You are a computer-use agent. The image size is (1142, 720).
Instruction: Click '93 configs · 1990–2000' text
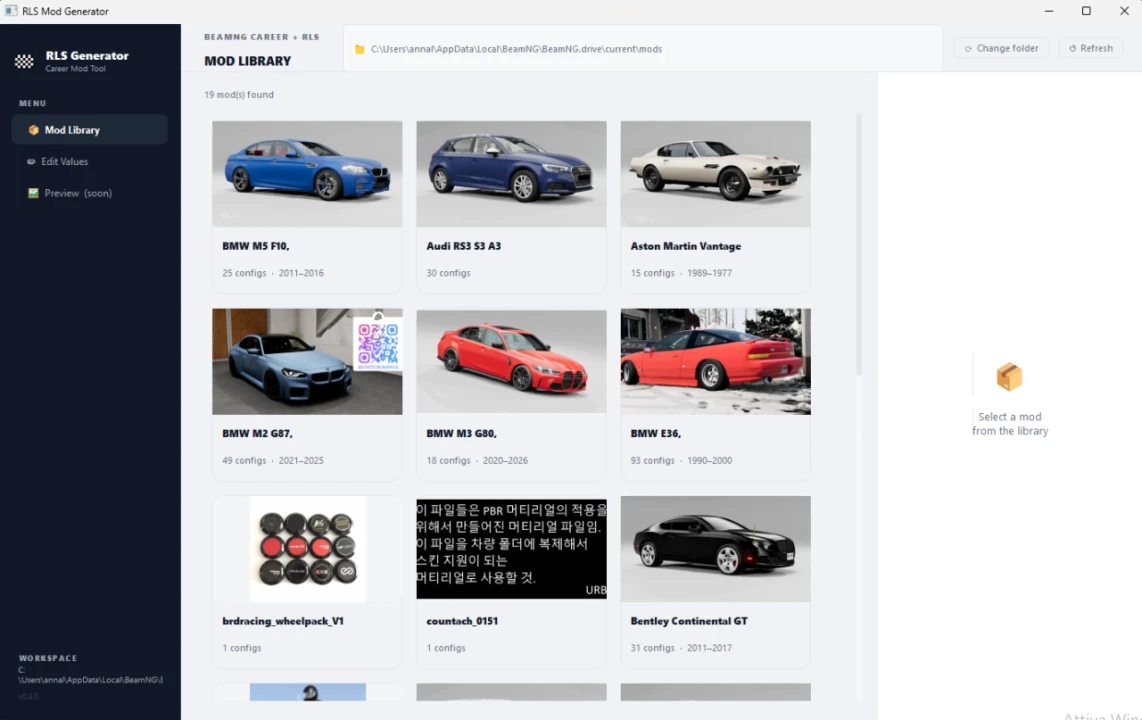[x=681, y=460]
